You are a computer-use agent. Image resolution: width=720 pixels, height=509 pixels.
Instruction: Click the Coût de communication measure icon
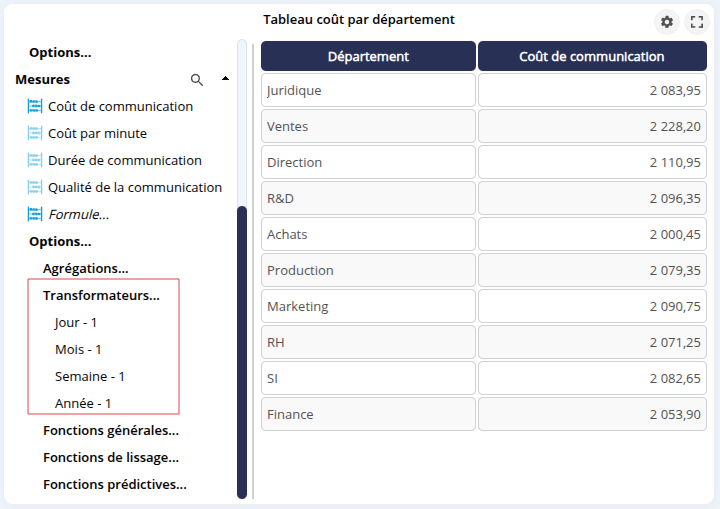(35, 106)
